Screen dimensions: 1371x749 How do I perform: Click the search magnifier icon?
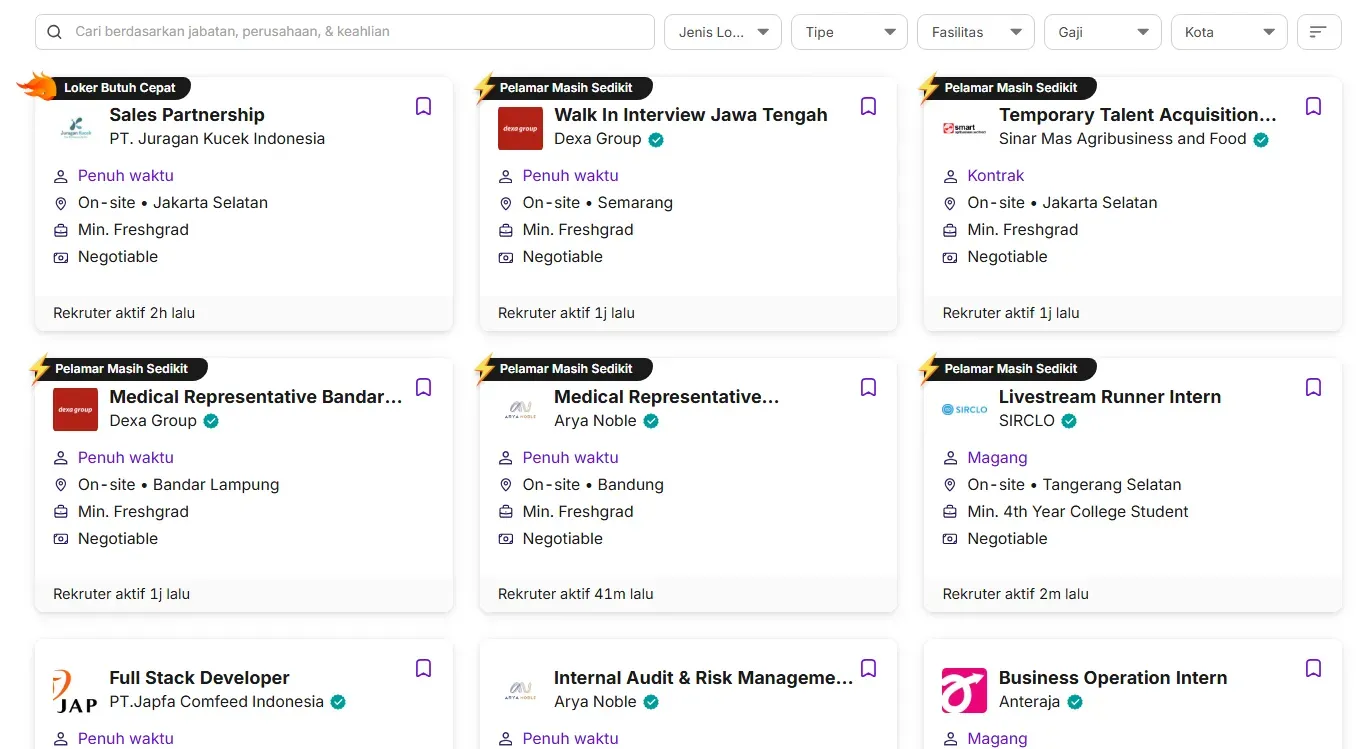pos(55,32)
